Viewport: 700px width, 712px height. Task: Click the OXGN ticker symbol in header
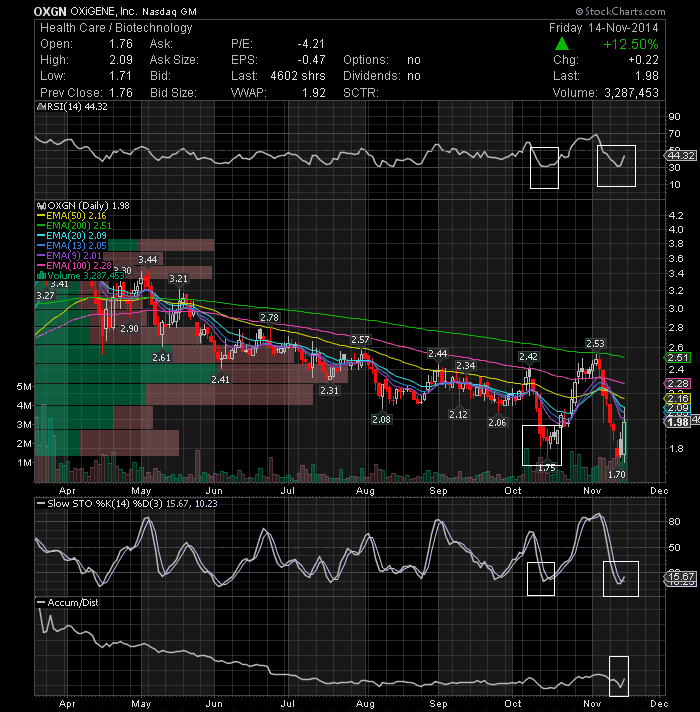tap(50, 11)
